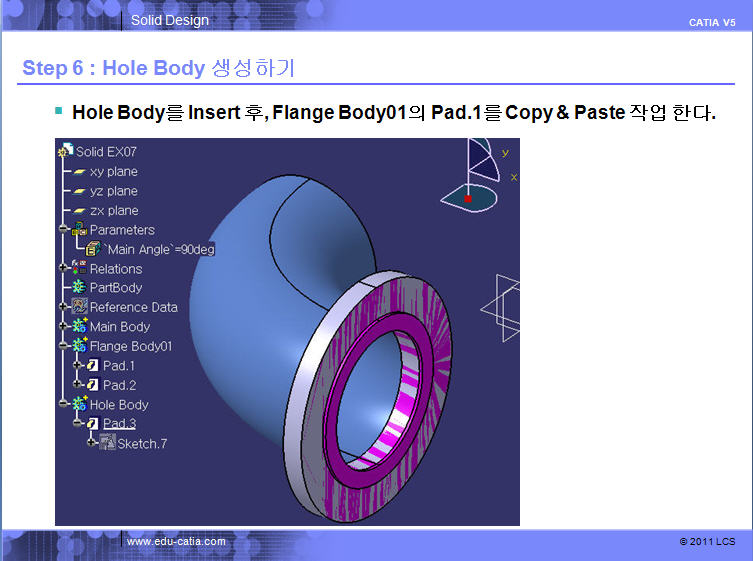
Task: Click the Parameters node icon
Action: click(80, 229)
